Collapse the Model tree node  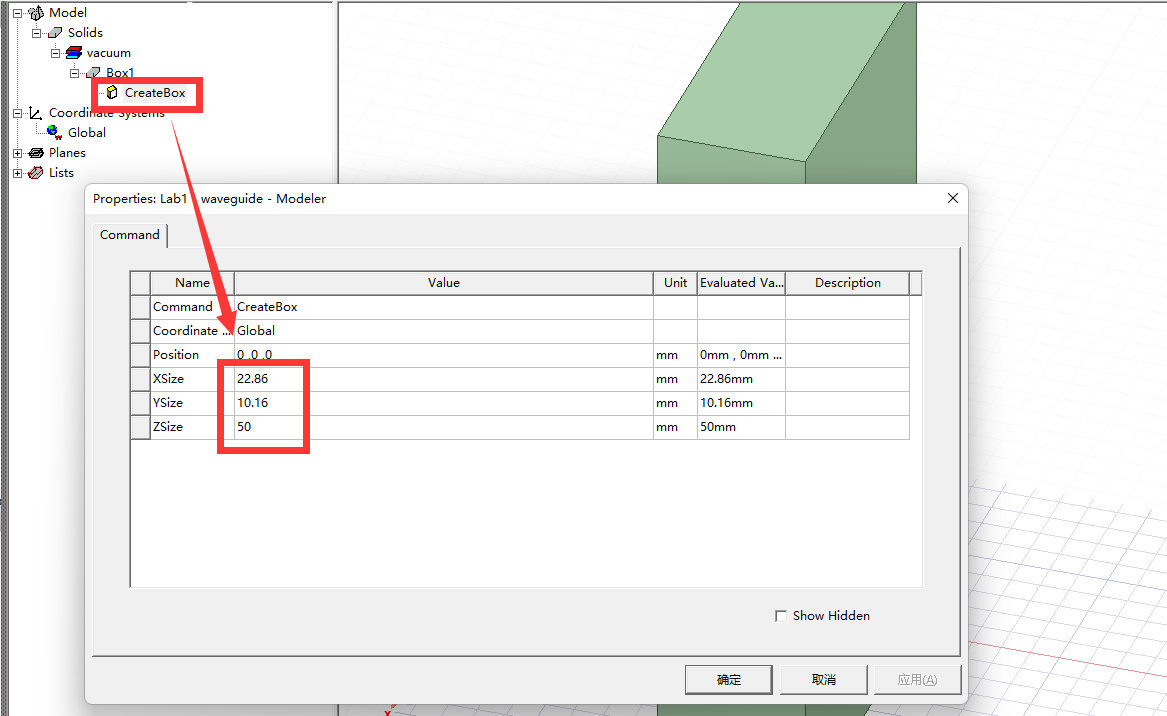coord(18,13)
